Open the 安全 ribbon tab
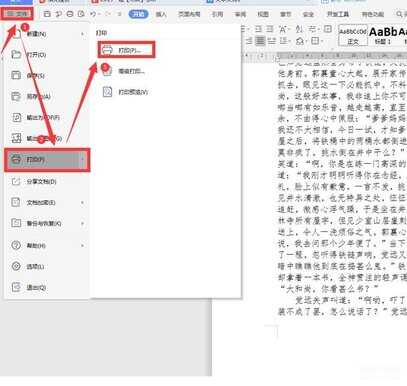Image resolution: width=407 pixels, height=386 pixels. coord(308,14)
